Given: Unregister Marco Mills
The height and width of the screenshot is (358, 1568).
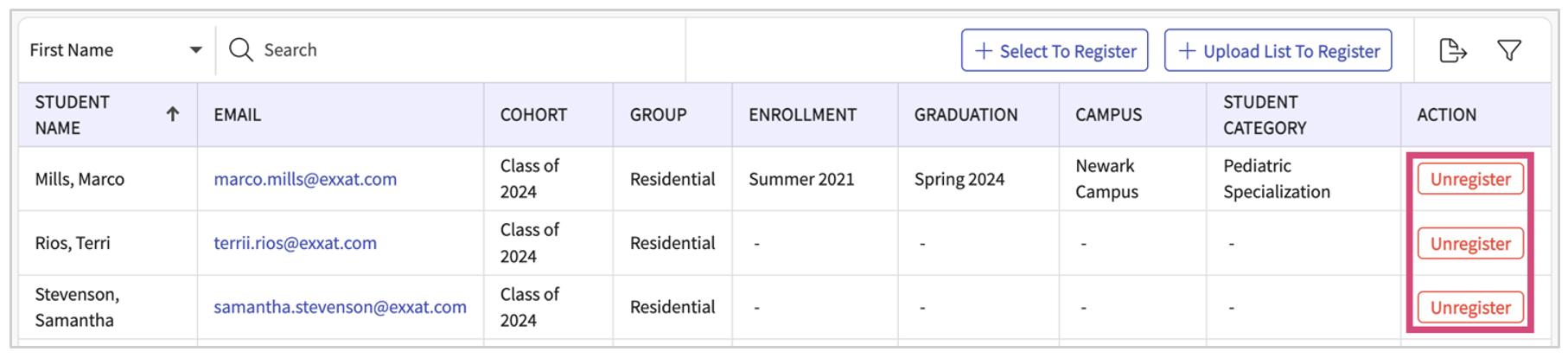Looking at the screenshot, I should [x=1470, y=179].
